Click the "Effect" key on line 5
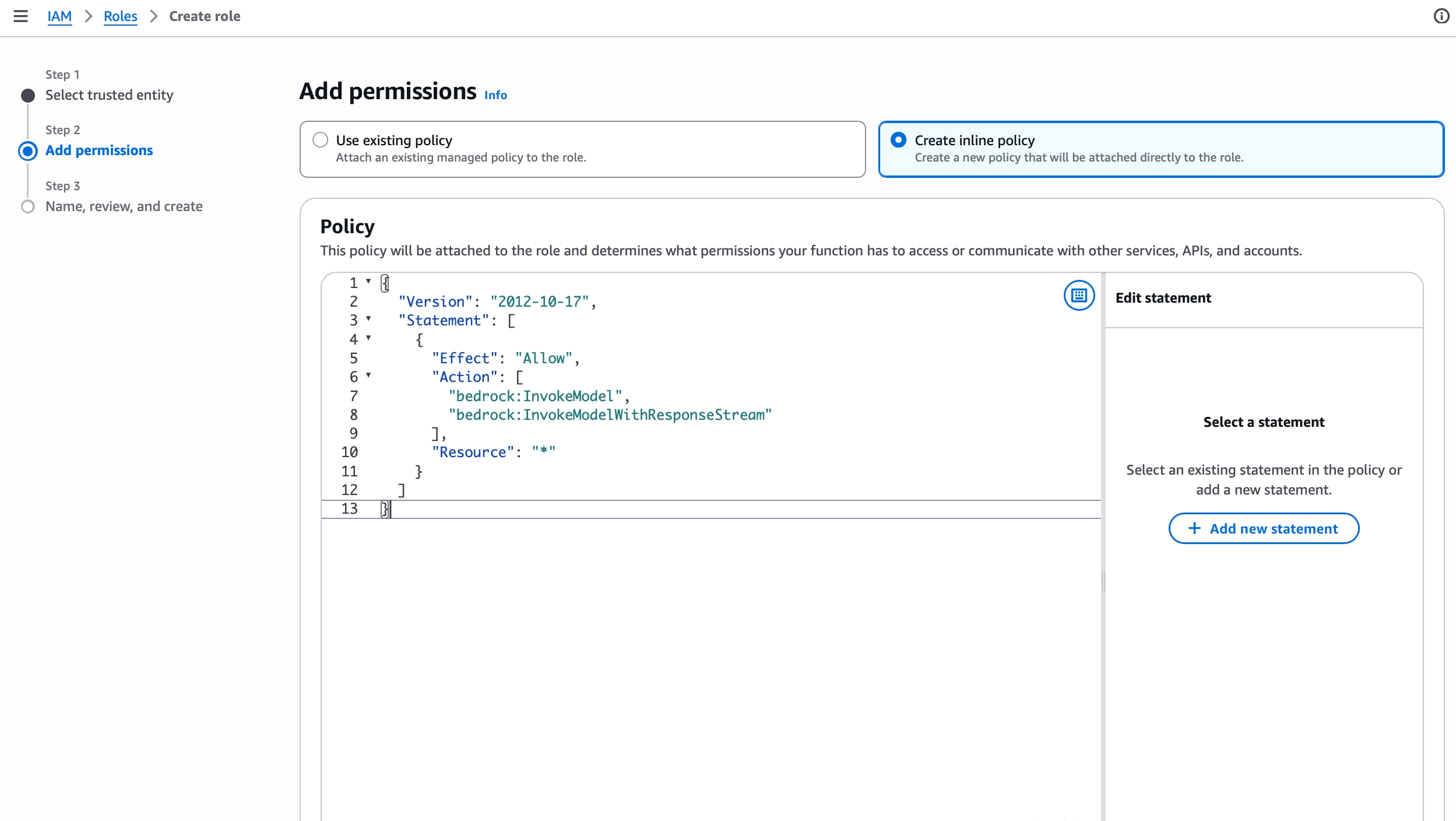This screenshot has height=821, width=1456. (x=465, y=359)
